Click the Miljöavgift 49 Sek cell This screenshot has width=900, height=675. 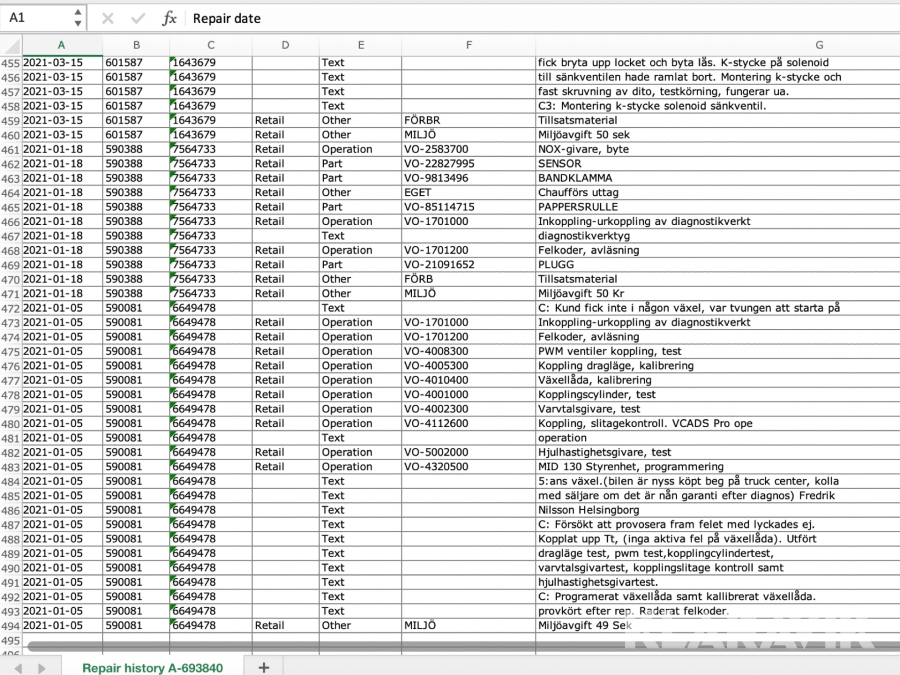pos(584,625)
